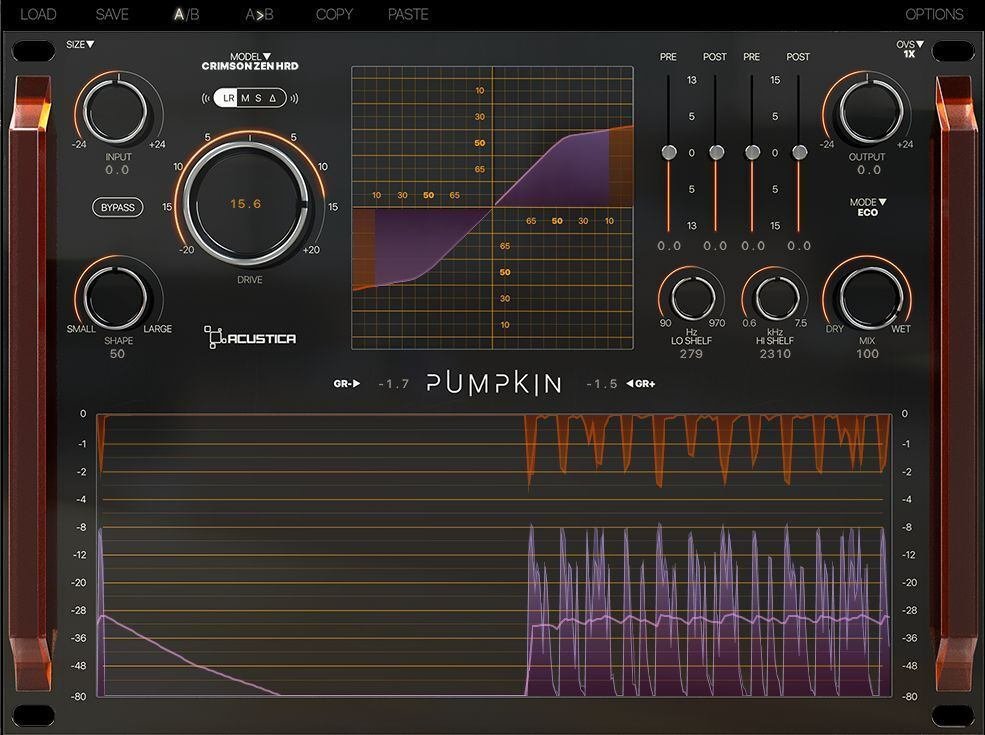This screenshot has height=735, width=985.
Task: Click the INPUT value 0.0 field
Action: tap(117, 170)
